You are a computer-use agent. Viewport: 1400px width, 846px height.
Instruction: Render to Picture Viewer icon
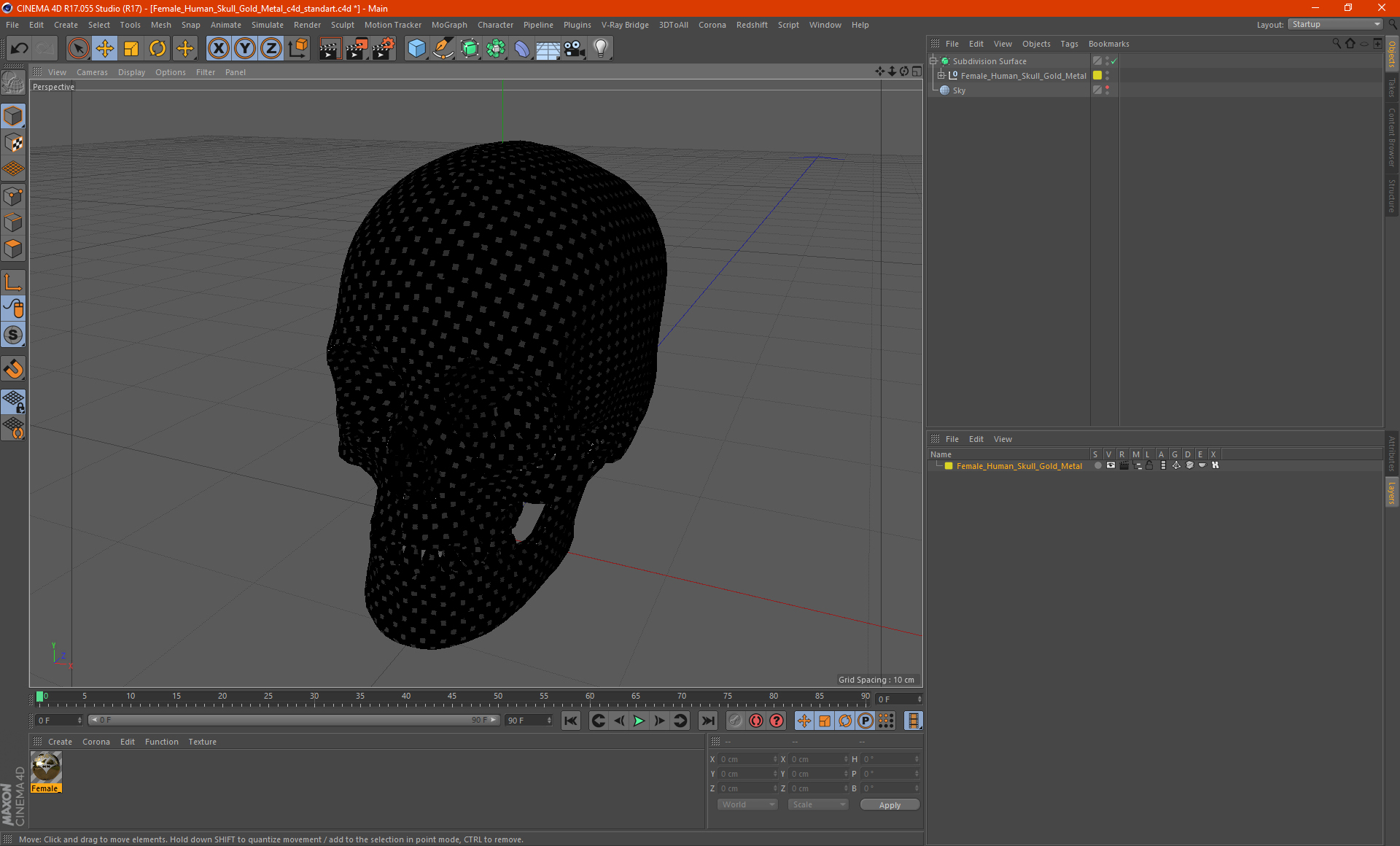click(357, 49)
